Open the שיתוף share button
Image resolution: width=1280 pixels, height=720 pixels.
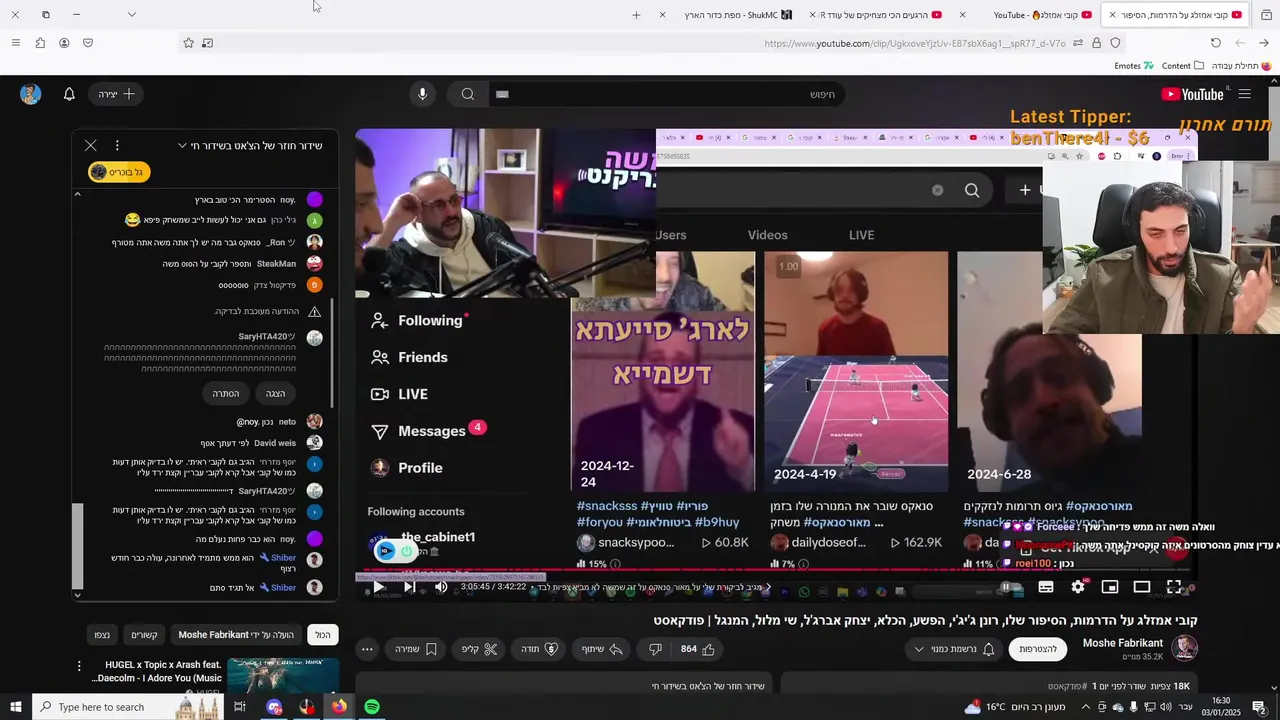pos(602,649)
